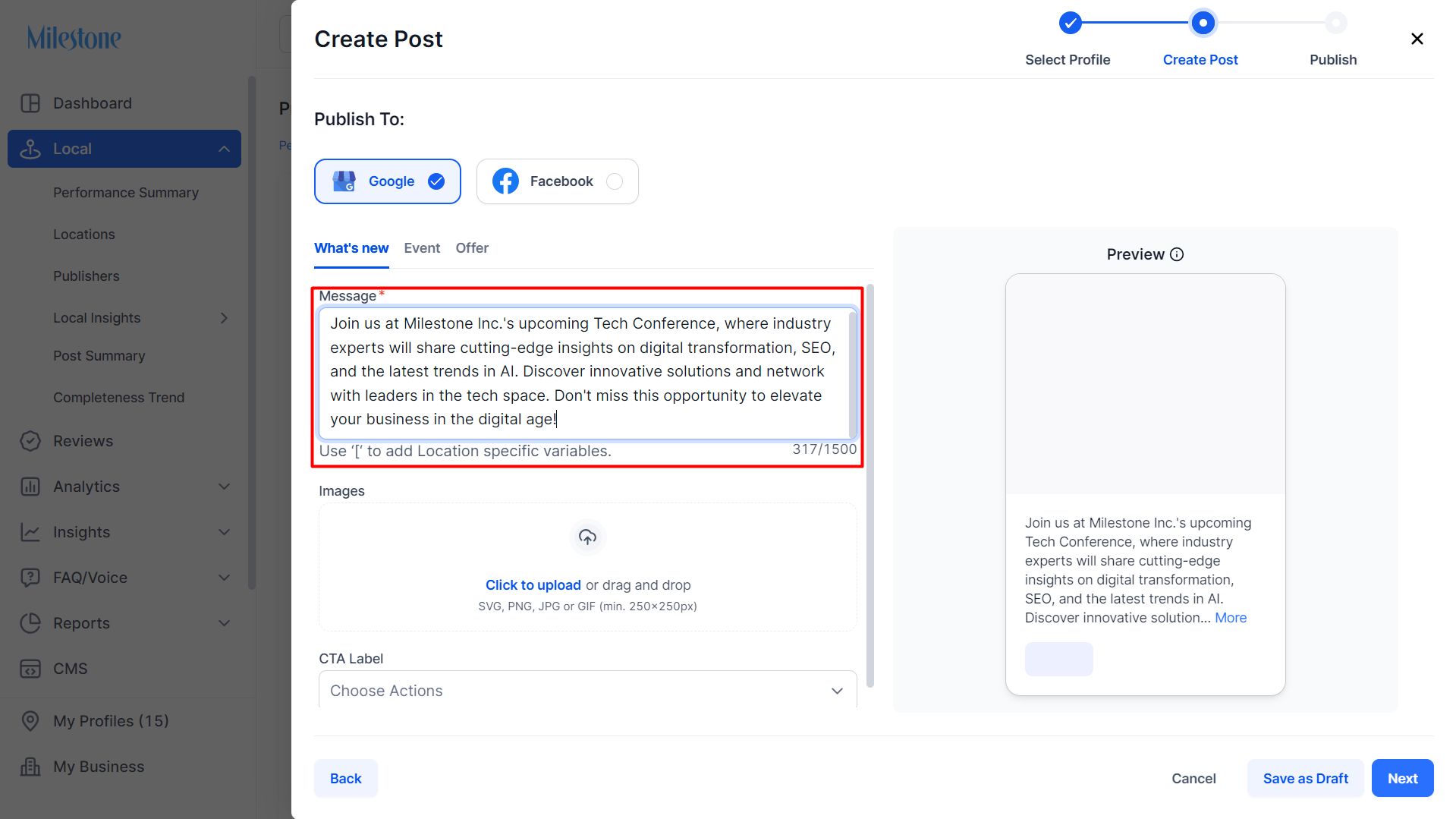
Task: Click the preview card image placeholder
Action: point(1145,384)
